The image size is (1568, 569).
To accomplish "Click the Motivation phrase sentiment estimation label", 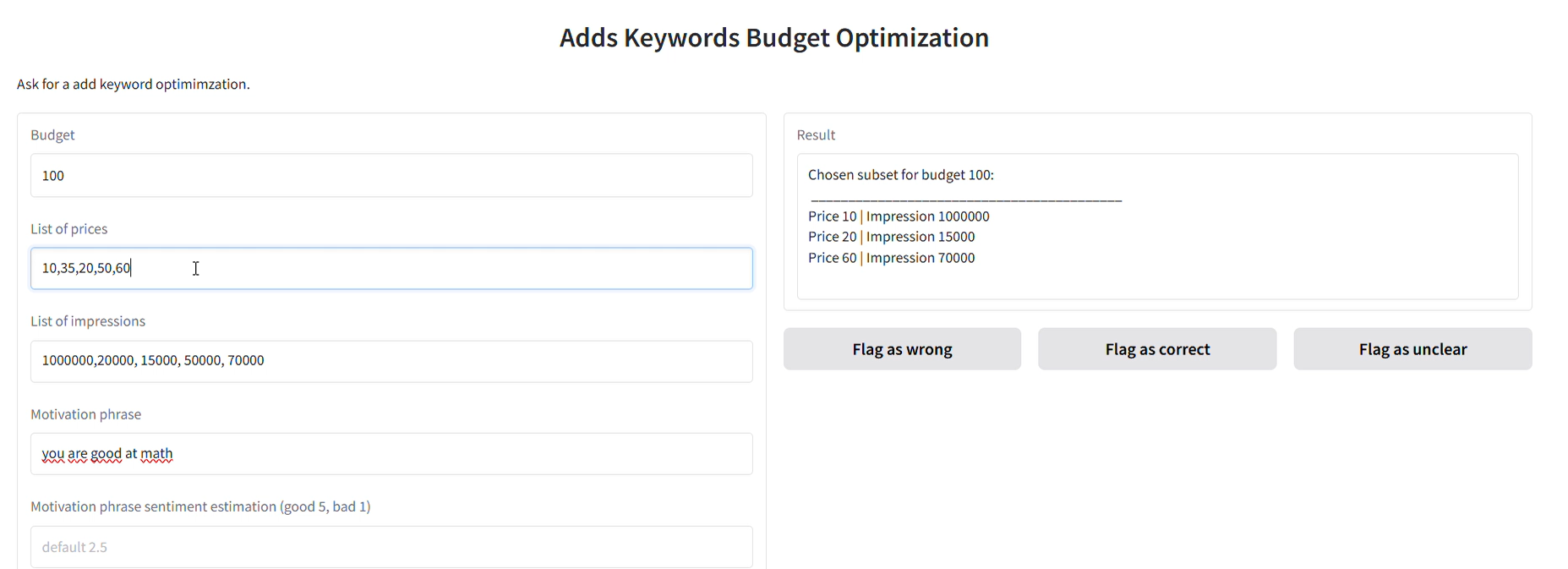I will (x=200, y=506).
